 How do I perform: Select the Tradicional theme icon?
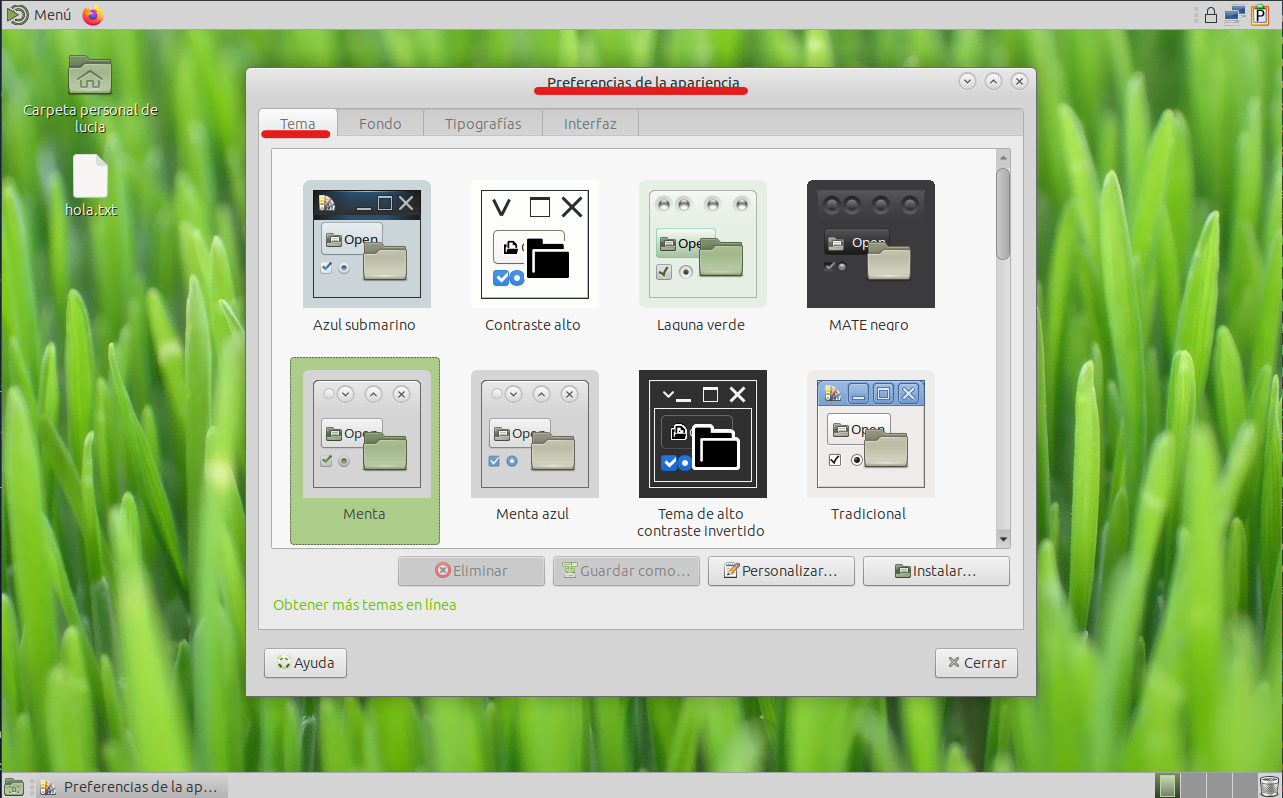(x=870, y=434)
